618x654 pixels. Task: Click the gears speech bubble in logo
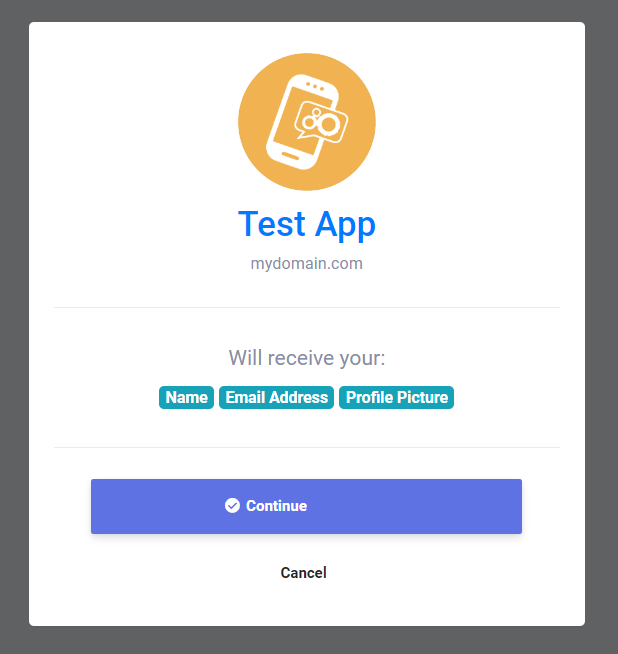point(321,121)
